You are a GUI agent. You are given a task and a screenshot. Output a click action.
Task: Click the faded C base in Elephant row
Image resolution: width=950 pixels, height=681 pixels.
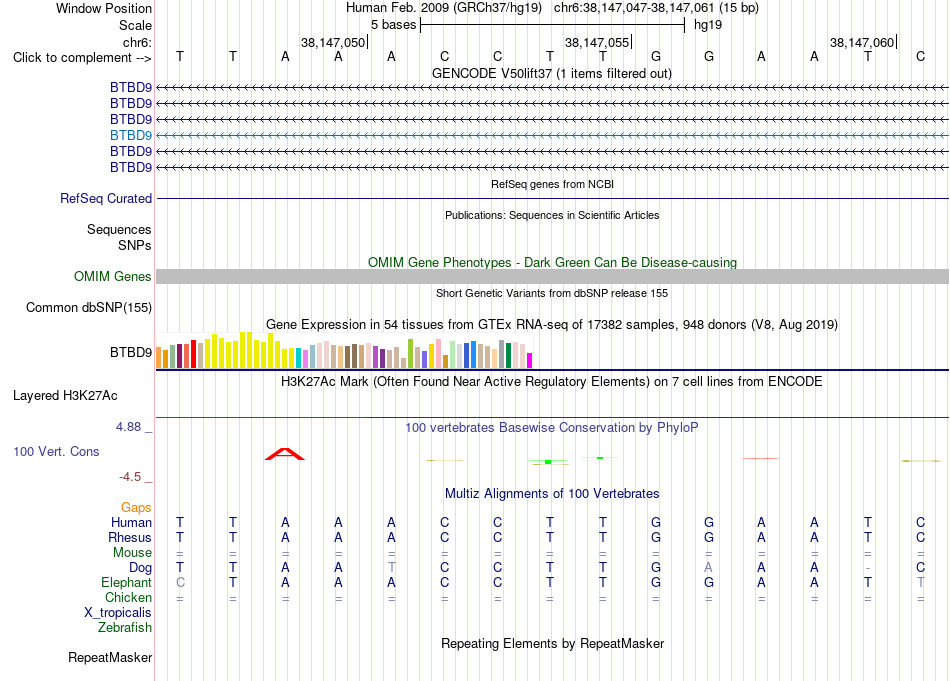click(x=180, y=582)
